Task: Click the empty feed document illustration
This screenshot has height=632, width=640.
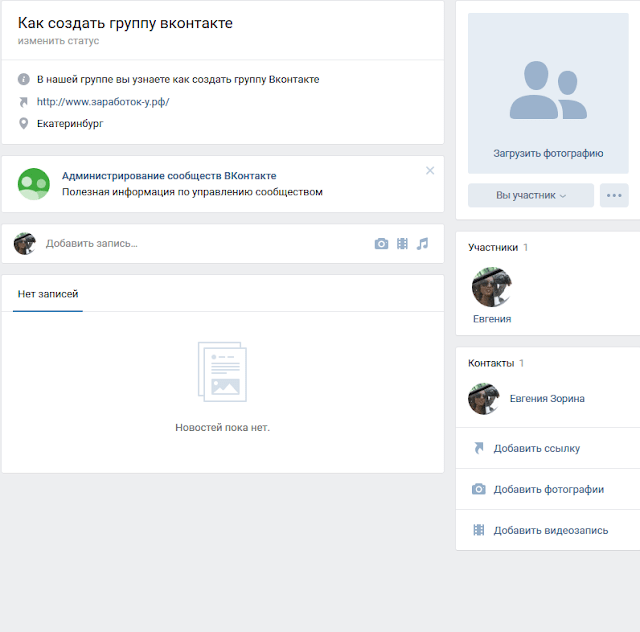Action: coord(222,372)
